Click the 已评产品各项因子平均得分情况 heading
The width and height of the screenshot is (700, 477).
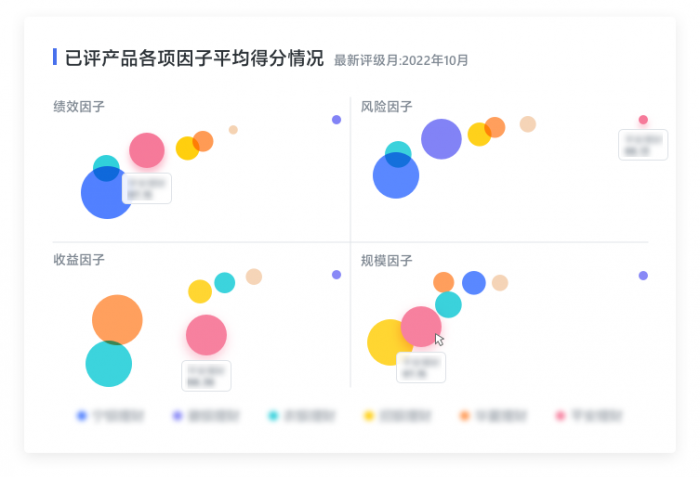194,58
